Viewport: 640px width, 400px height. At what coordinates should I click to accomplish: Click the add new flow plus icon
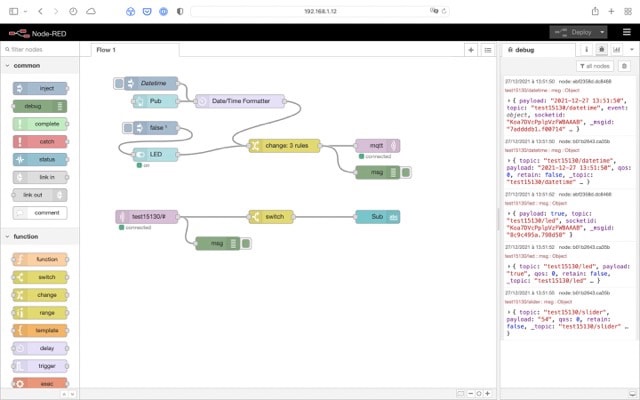(x=471, y=49)
